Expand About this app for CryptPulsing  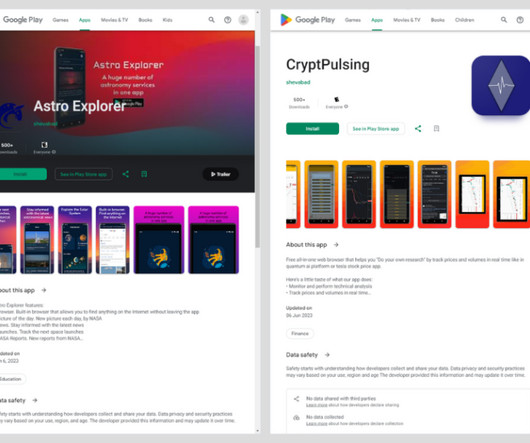(336, 245)
